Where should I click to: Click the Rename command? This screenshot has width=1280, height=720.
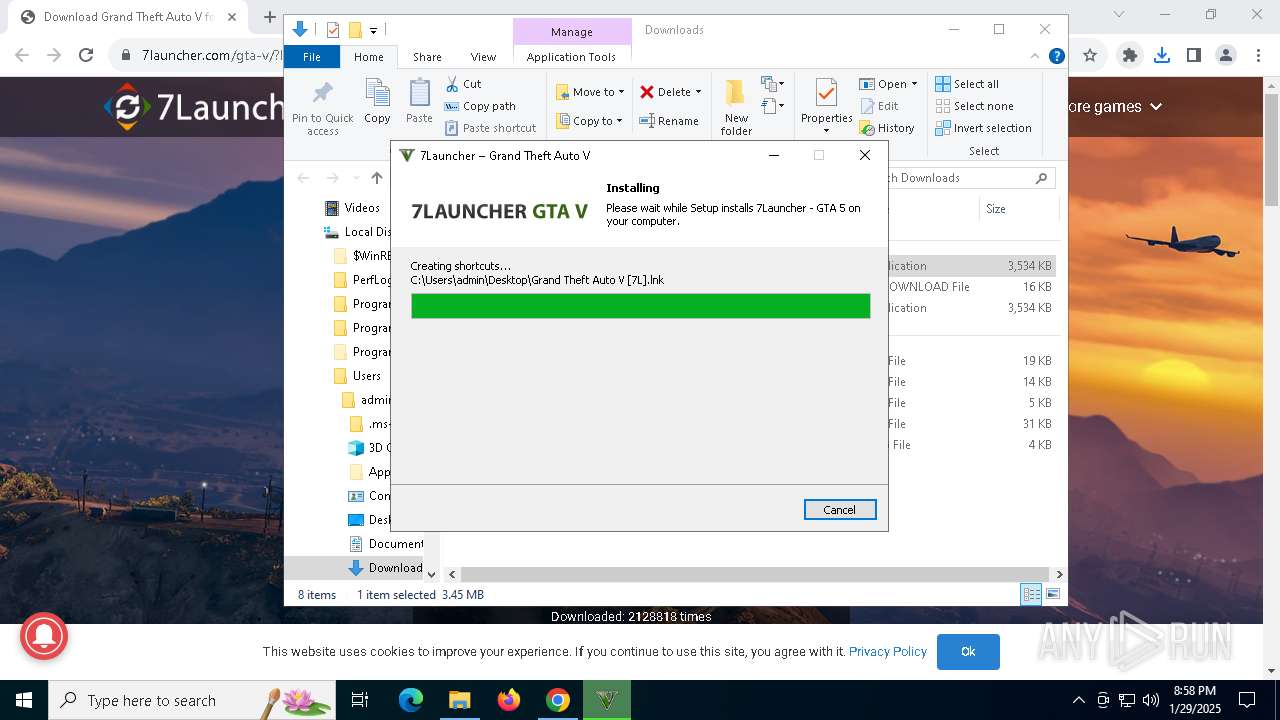tap(669, 121)
